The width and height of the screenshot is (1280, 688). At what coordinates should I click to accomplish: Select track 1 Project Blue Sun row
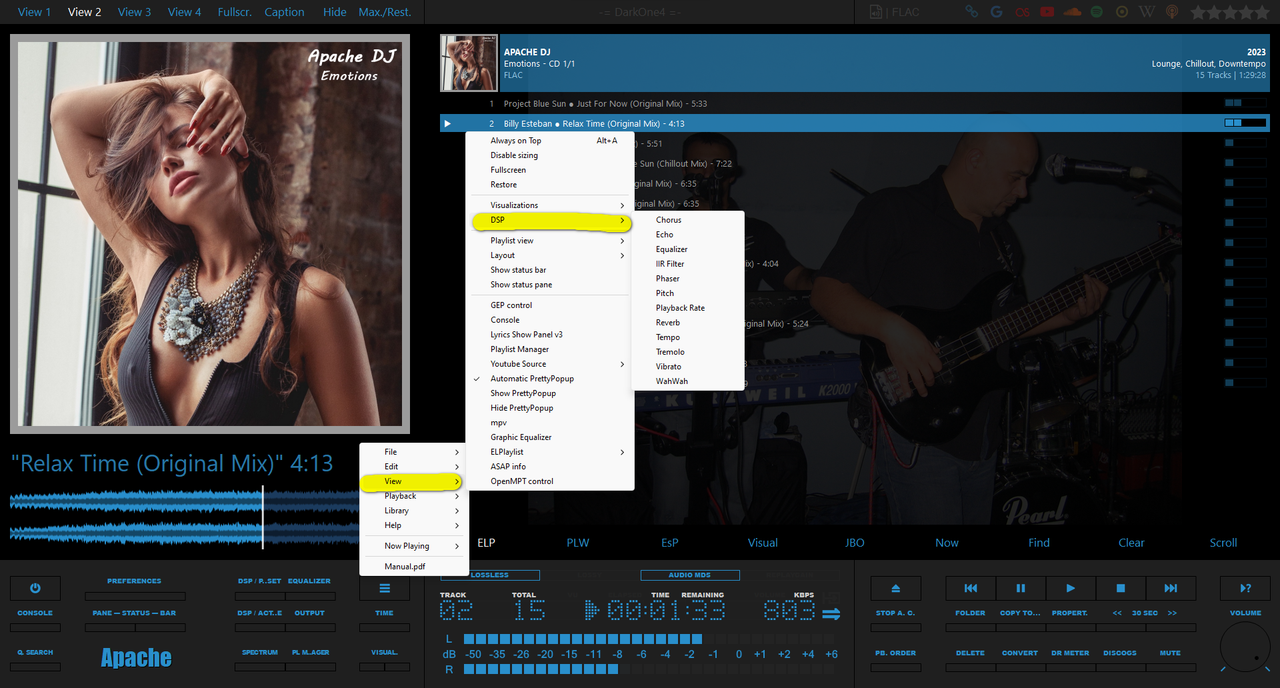click(x=854, y=104)
